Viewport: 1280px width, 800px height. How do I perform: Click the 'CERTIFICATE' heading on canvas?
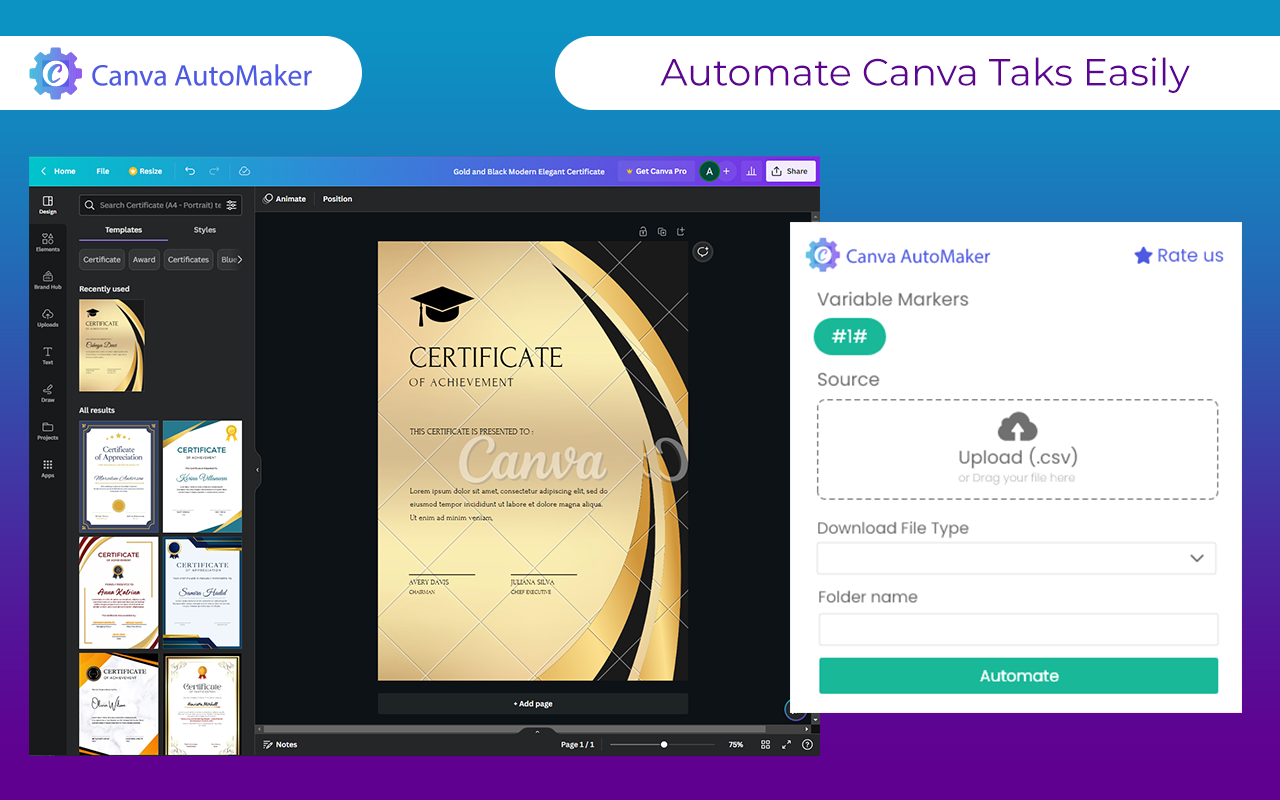pyautogui.click(x=486, y=357)
